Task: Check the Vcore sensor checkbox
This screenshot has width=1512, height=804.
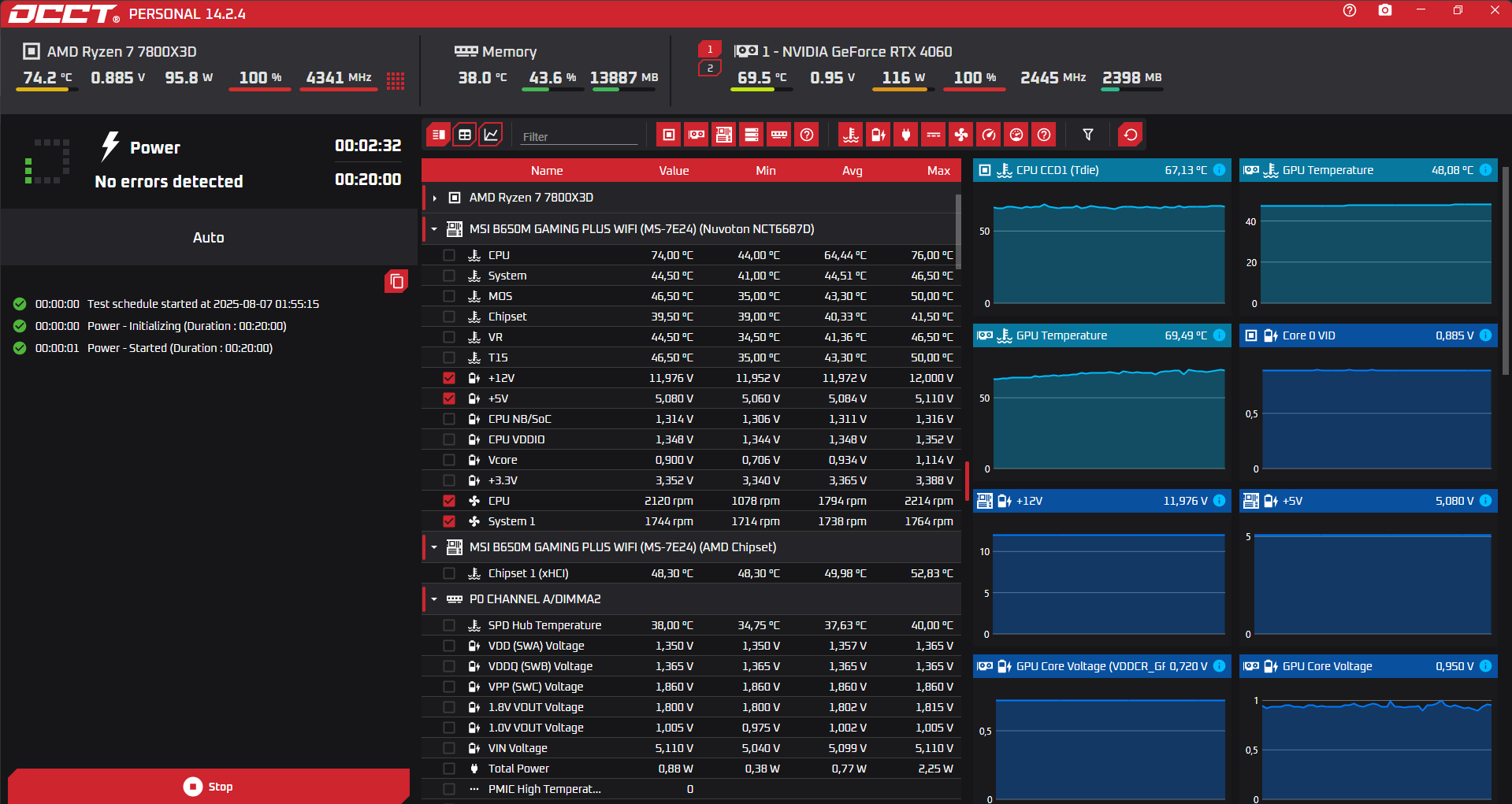Action: tap(449, 460)
